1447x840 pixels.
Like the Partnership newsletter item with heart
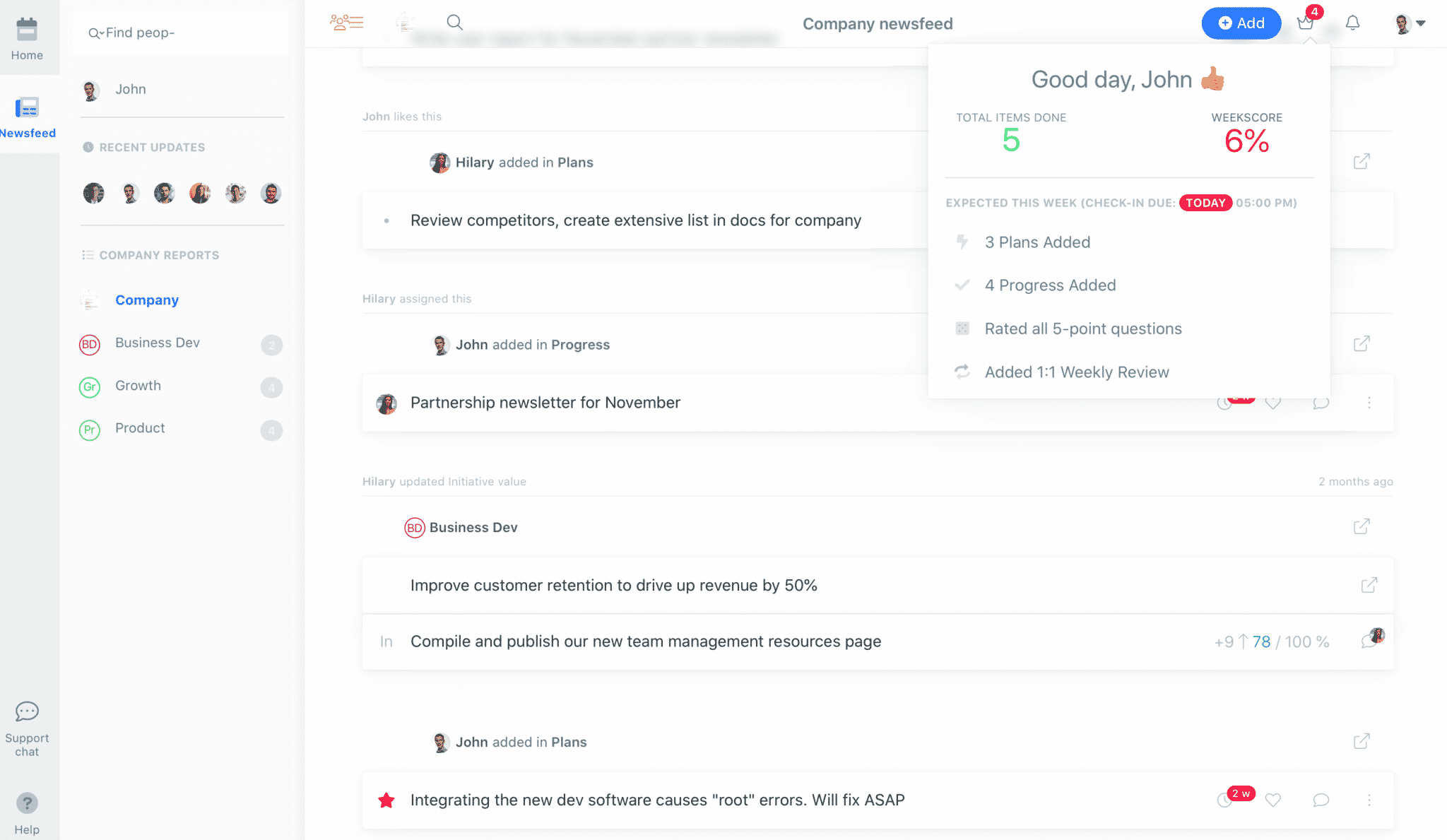1273,403
